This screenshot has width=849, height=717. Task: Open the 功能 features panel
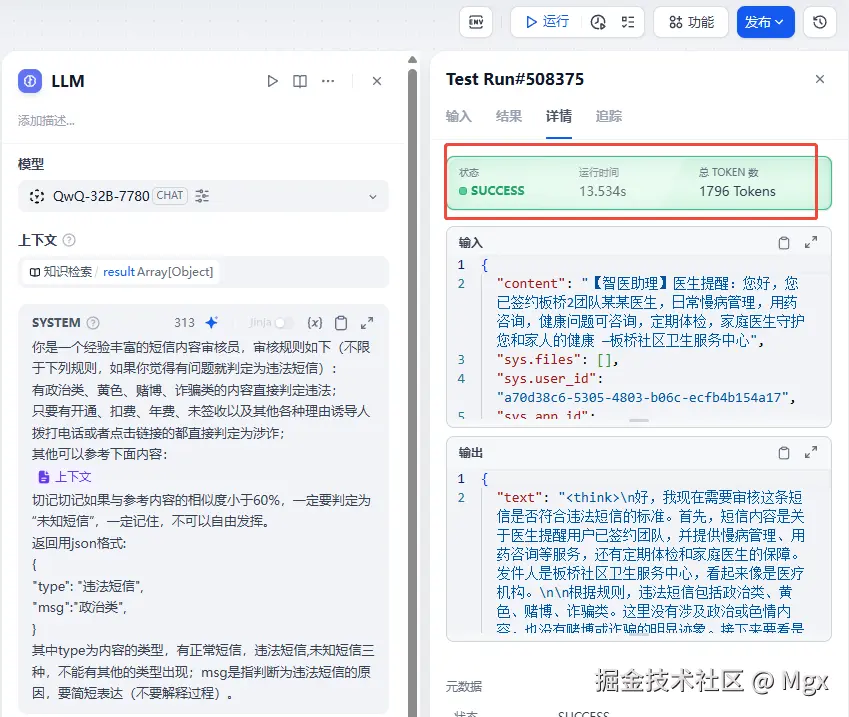point(690,21)
